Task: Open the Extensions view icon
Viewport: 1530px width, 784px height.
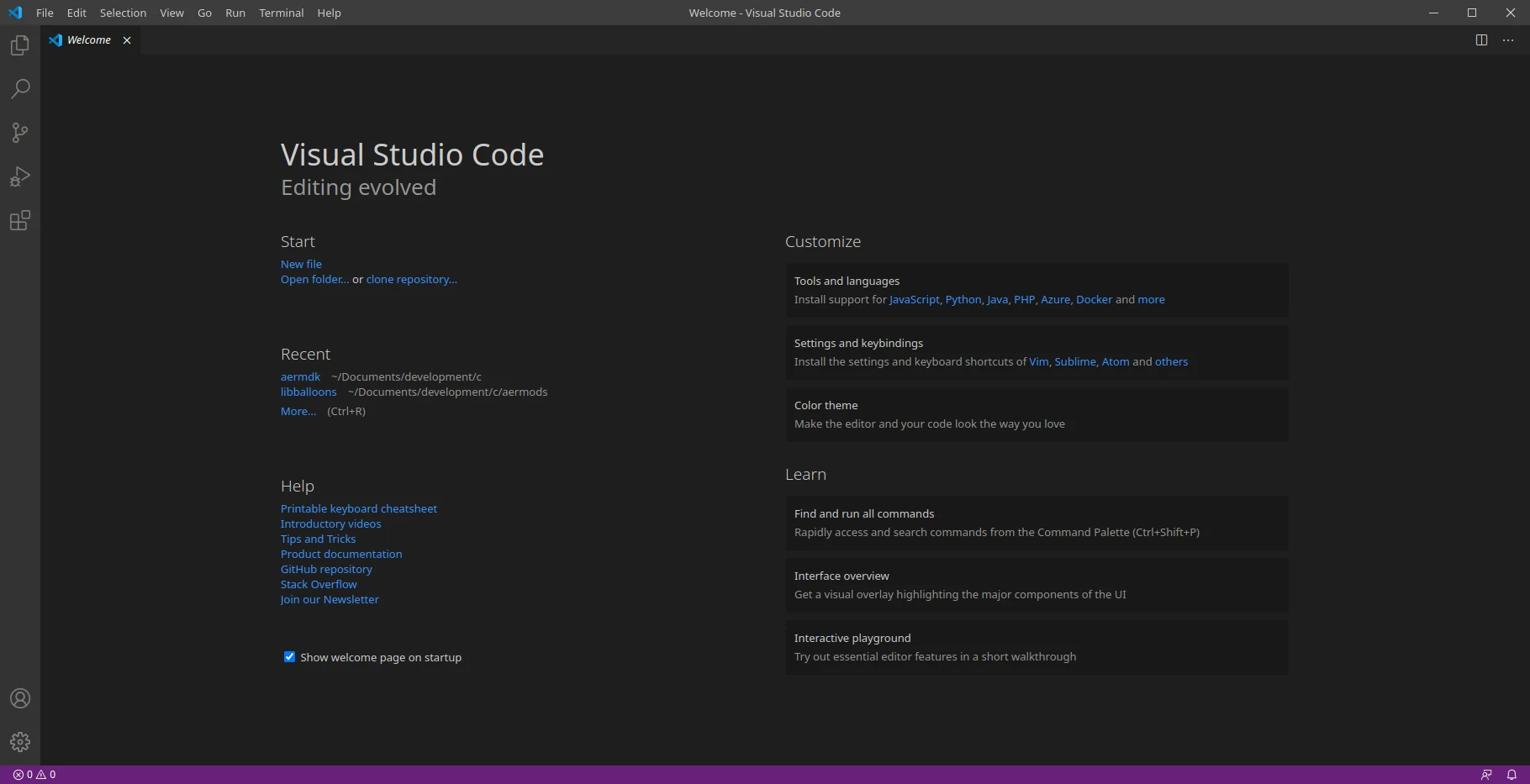Action: point(20,220)
